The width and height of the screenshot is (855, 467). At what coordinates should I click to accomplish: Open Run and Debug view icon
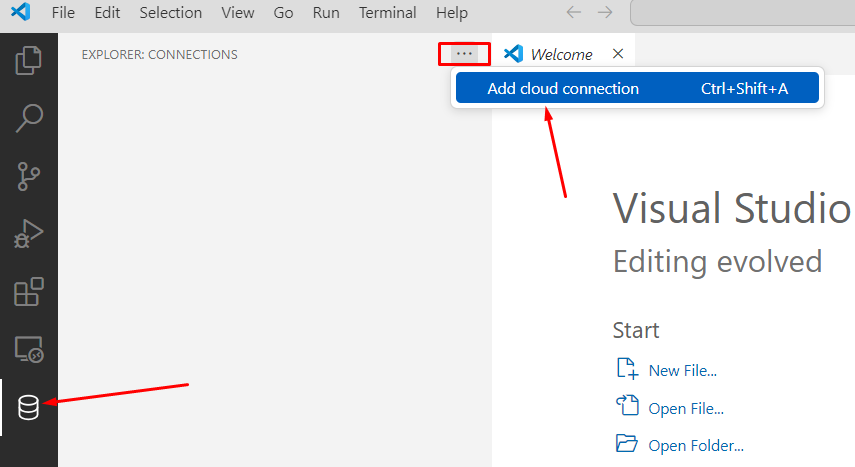28,234
